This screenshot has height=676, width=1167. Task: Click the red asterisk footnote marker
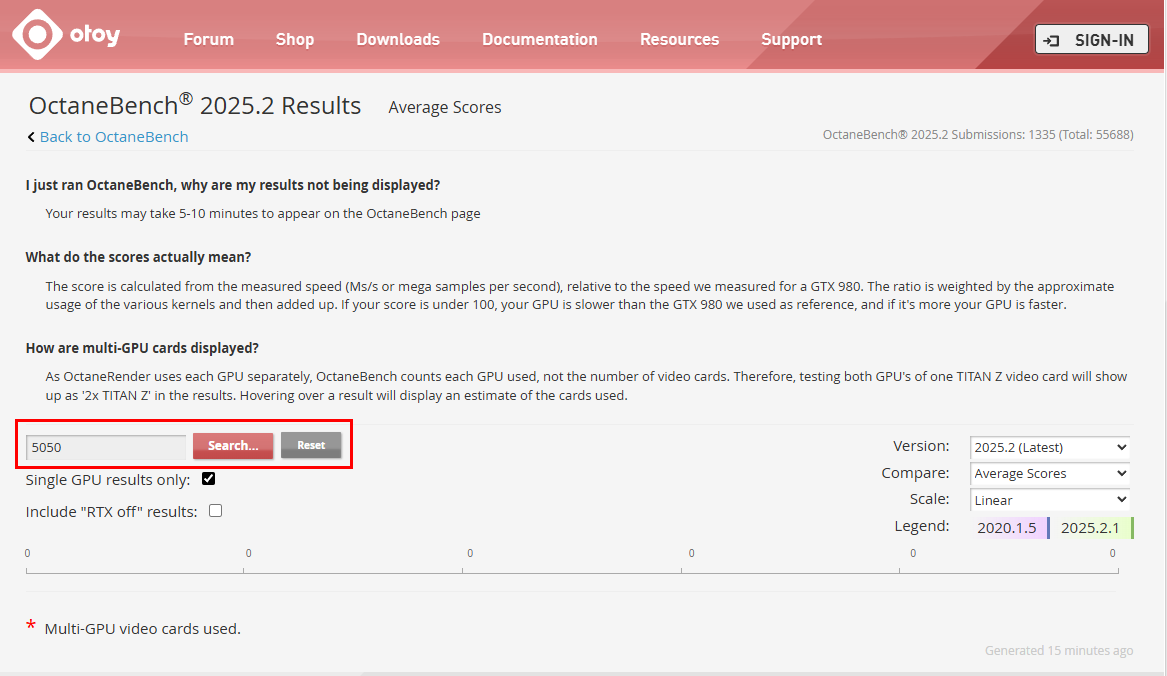pyautogui.click(x=31, y=625)
